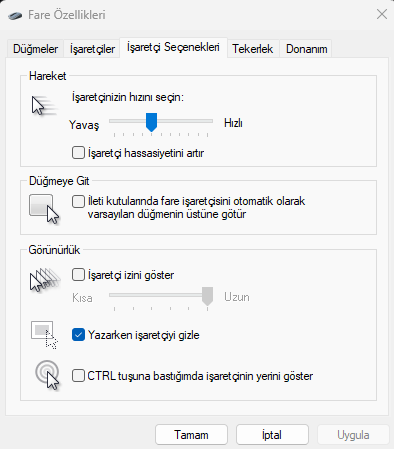
Task: Click the pointer speed motion icon
Action: (43, 106)
